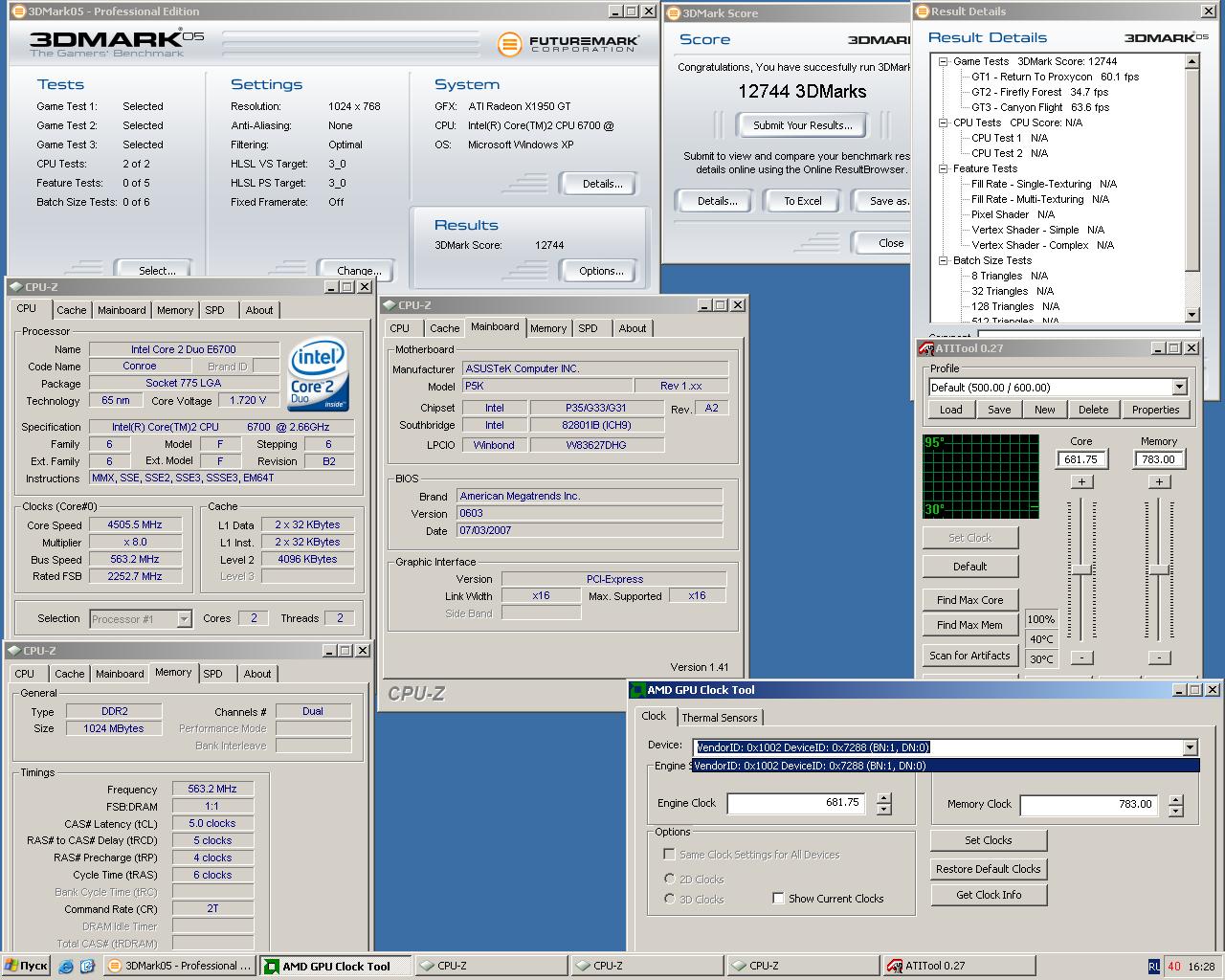Image resolution: width=1225 pixels, height=980 pixels.
Task: Open the SPD tab in CPU-Z Mainboard window
Action: click(588, 328)
